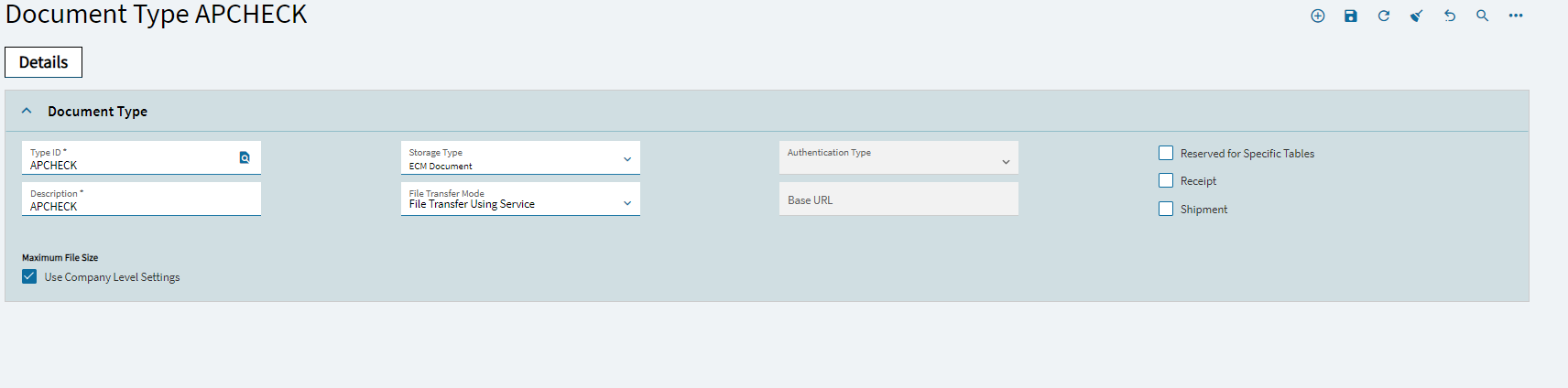Open the Authentication Type dropdown
The width and height of the screenshot is (1568, 388).
click(x=898, y=157)
